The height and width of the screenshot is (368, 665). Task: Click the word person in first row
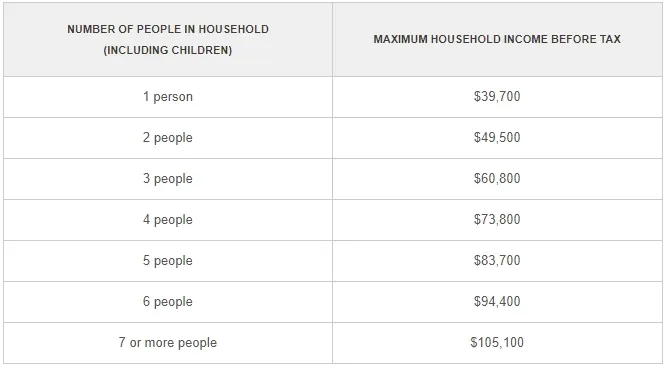(x=173, y=97)
